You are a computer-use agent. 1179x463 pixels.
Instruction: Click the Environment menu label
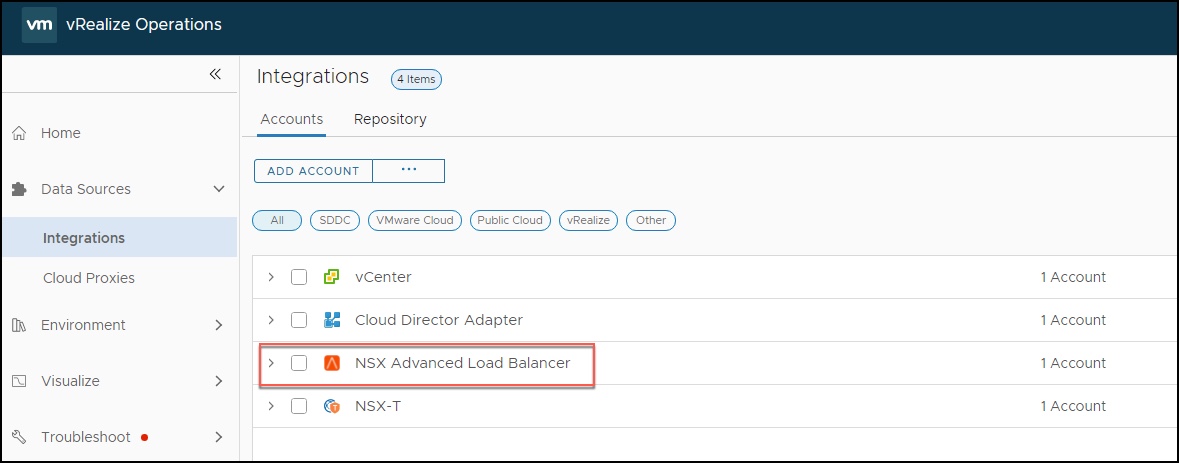click(83, 325)
